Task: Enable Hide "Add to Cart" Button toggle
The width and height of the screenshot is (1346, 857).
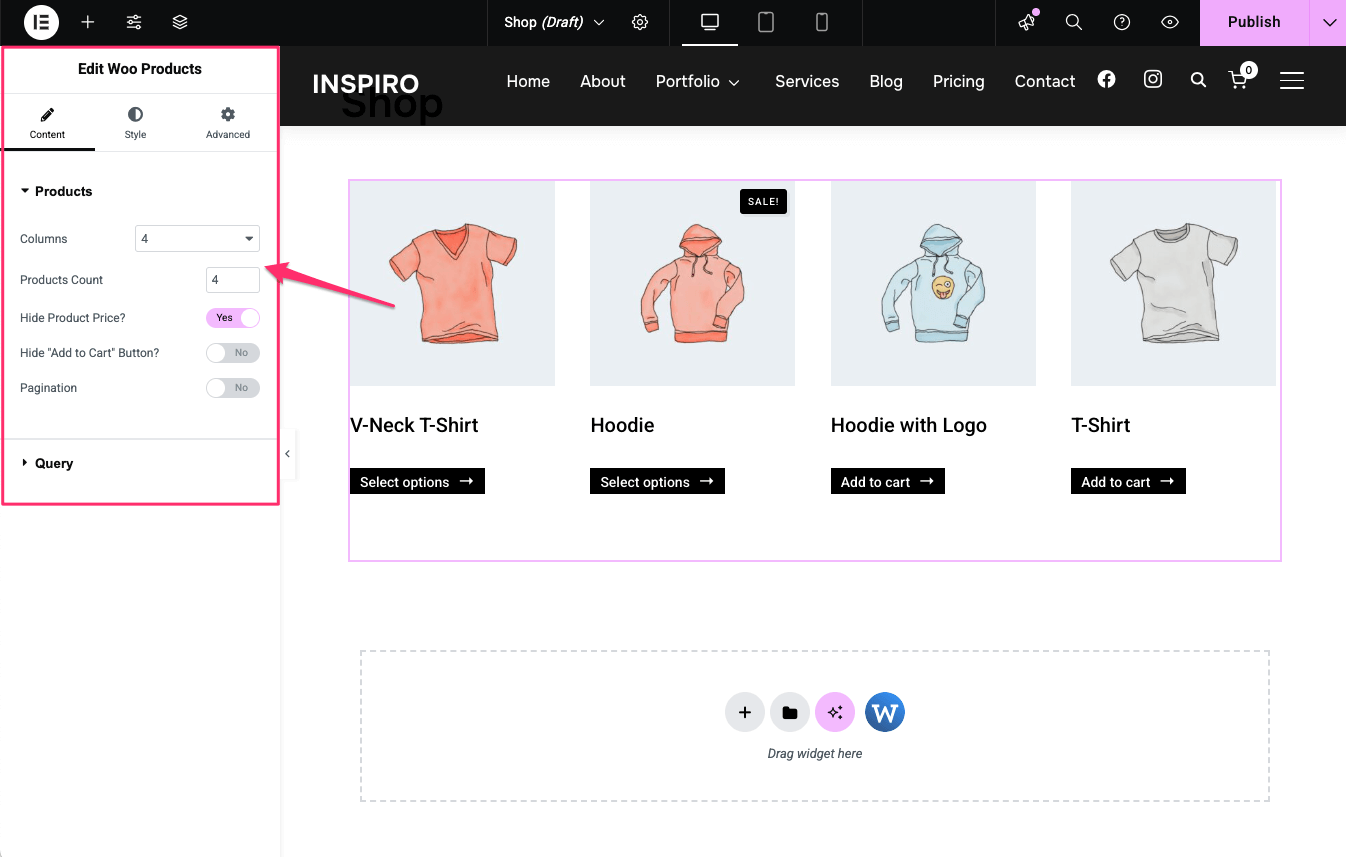Action: point(233,353)
